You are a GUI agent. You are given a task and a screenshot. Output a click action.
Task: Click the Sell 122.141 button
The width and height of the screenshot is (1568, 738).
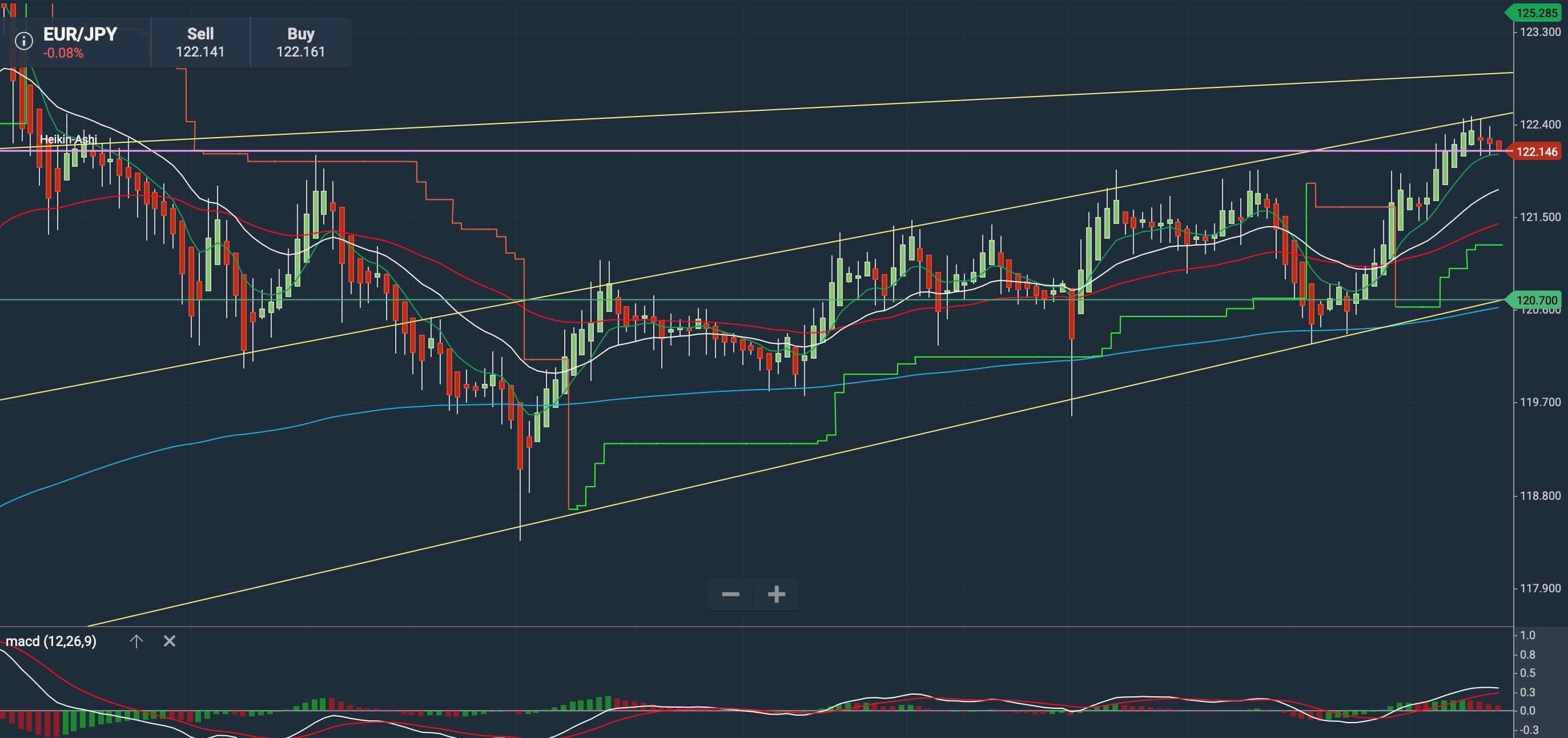tap(200, 42)
